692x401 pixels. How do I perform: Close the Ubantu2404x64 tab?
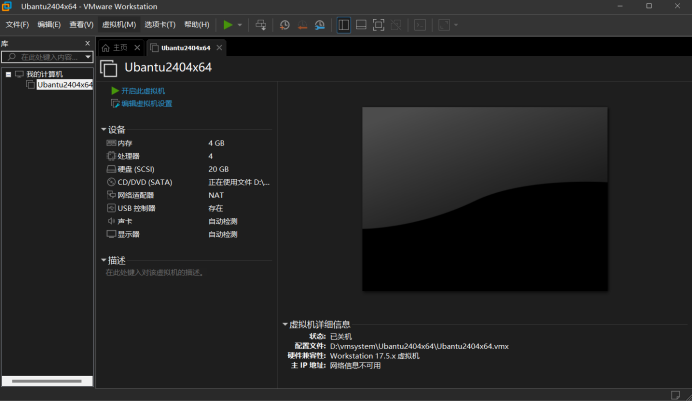coord(219,48)
